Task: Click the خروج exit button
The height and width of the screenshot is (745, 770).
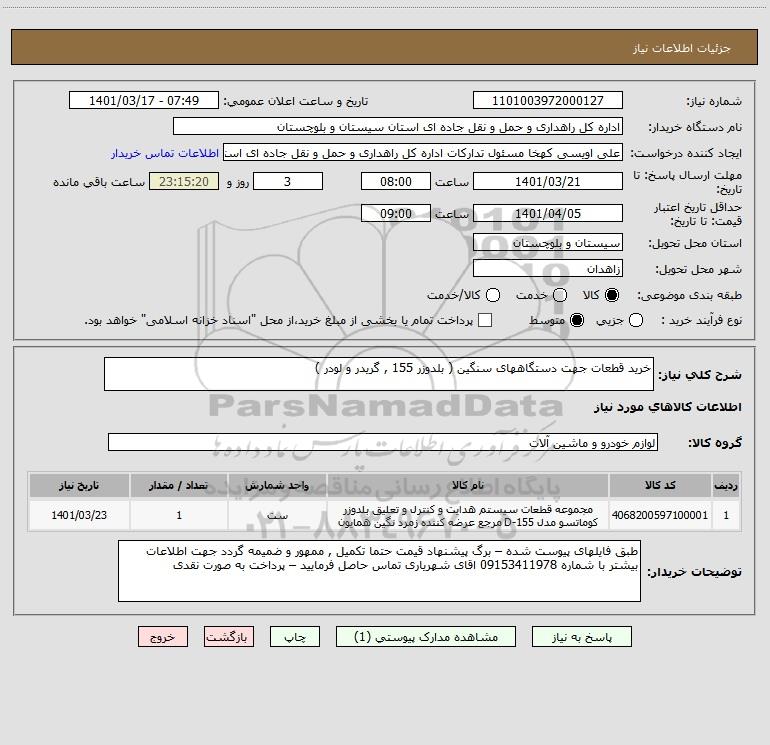Action: 163,637
